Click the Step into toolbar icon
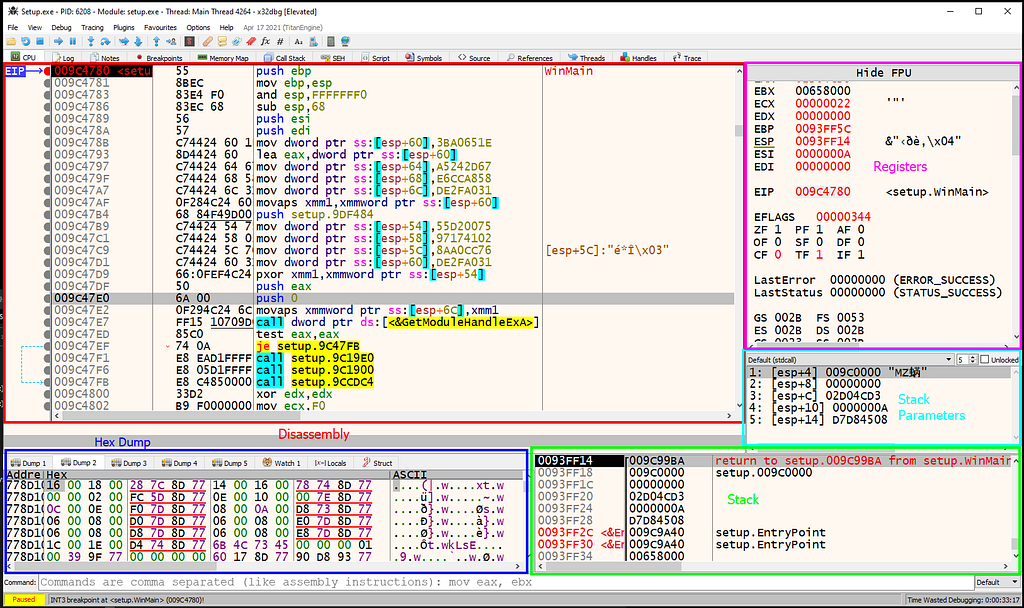The image size is (1024, 608). (91, 41)
